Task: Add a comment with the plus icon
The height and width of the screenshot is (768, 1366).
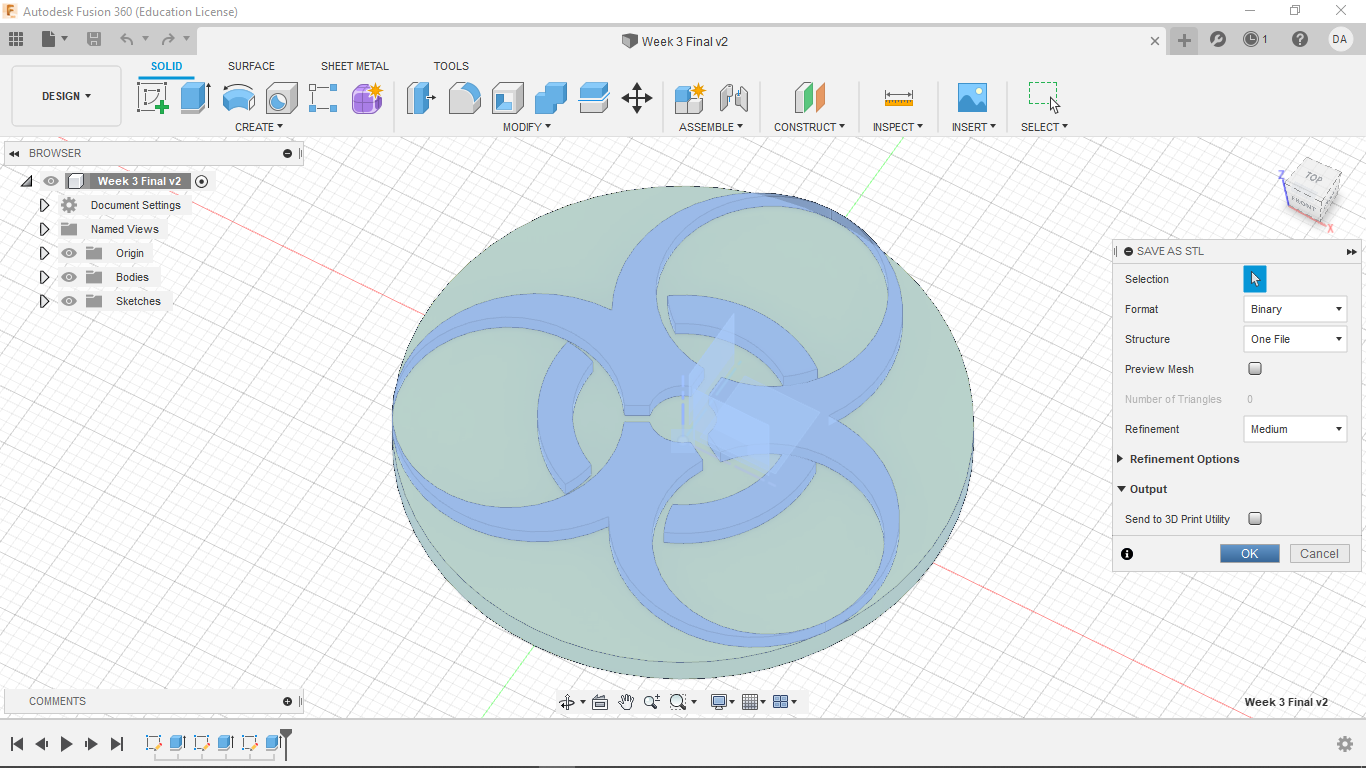Action: pyautogui.click(x=287, y=701)
